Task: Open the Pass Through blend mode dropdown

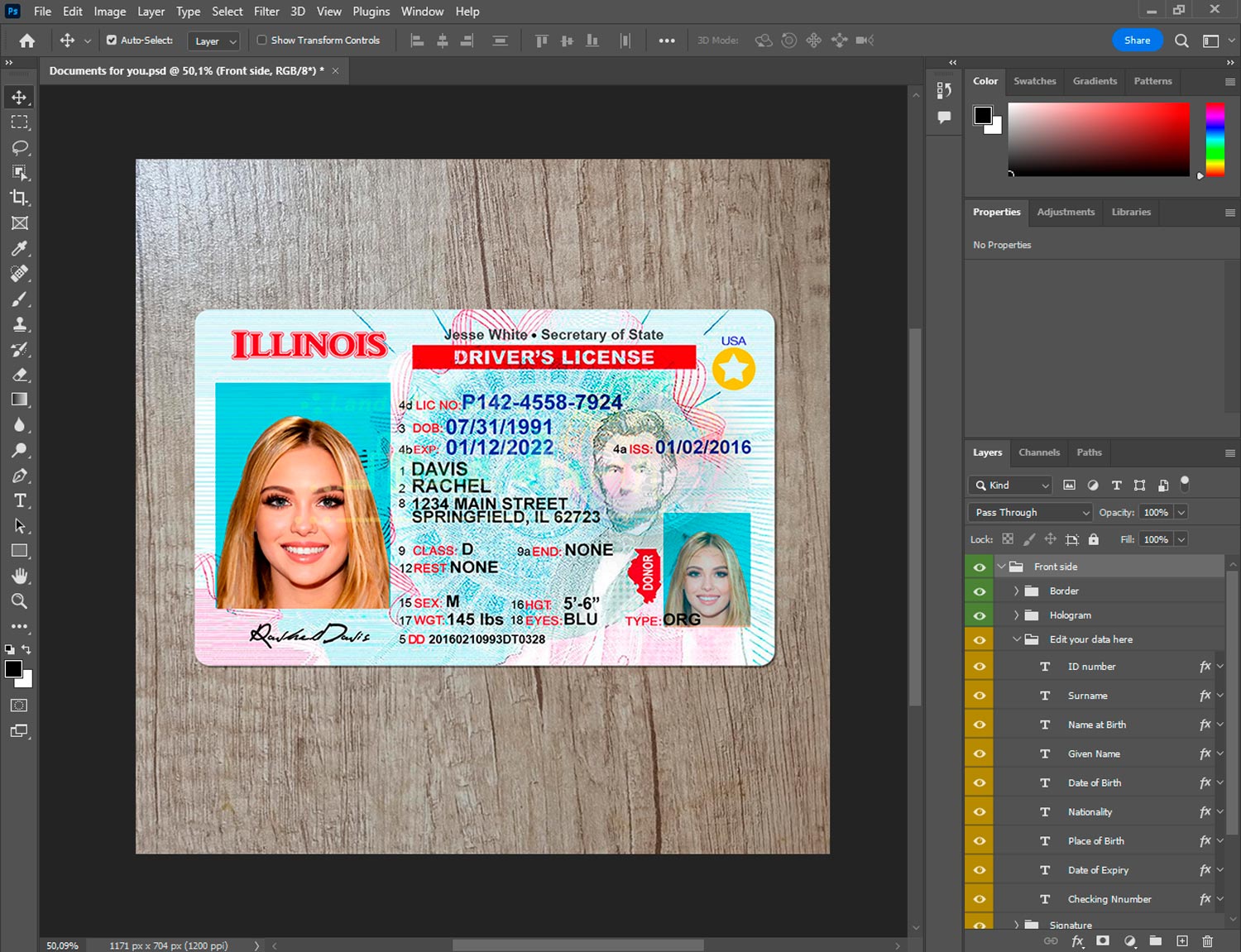Action: tap(1030, 513)
